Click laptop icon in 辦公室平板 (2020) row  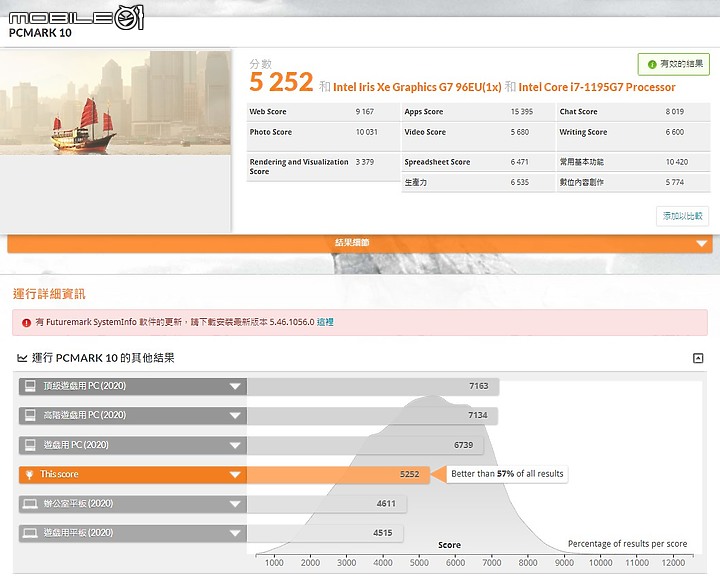[30, 504]
